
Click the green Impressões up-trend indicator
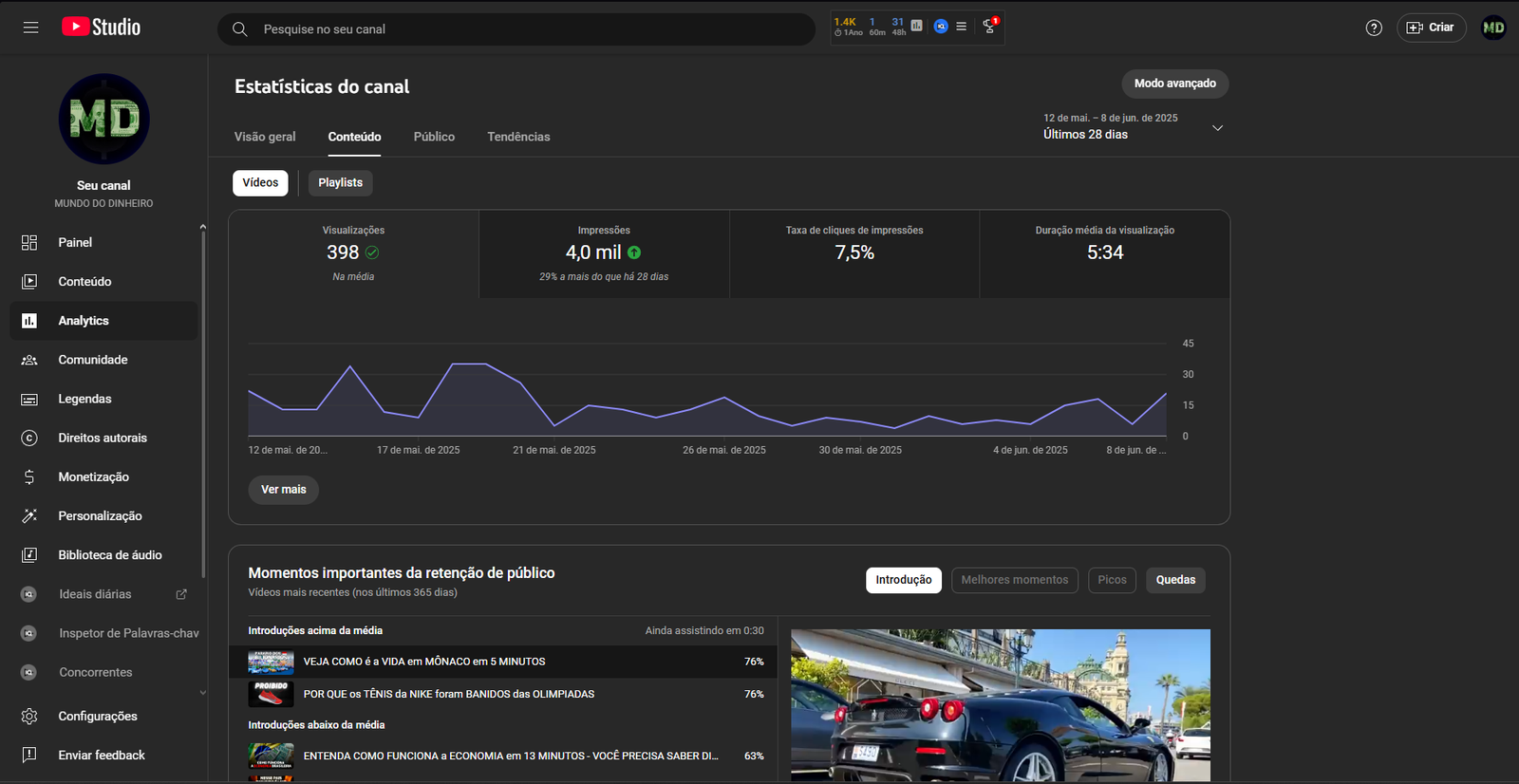click(634, 252)
